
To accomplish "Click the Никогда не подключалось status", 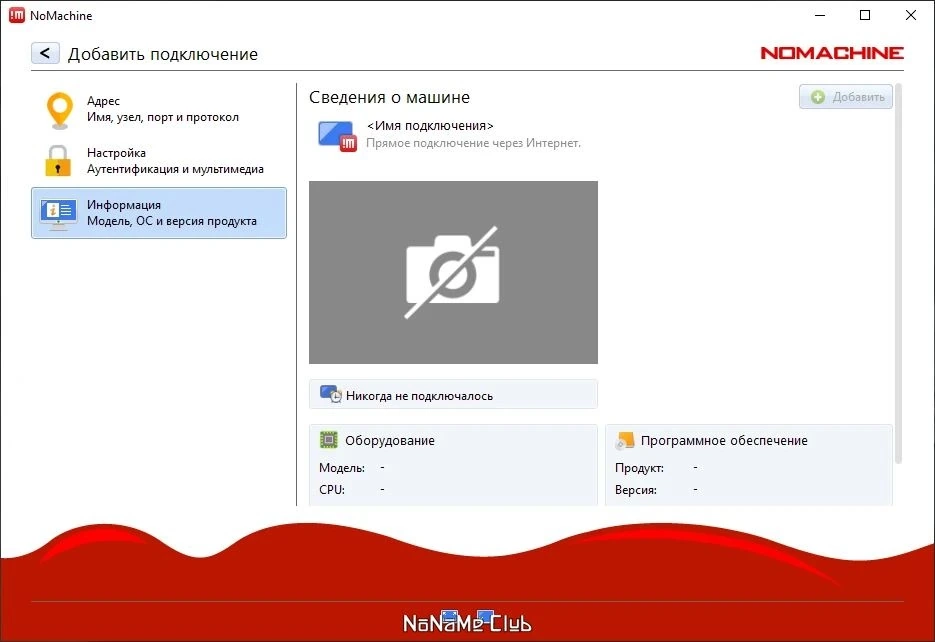I will tap(453, 395).
